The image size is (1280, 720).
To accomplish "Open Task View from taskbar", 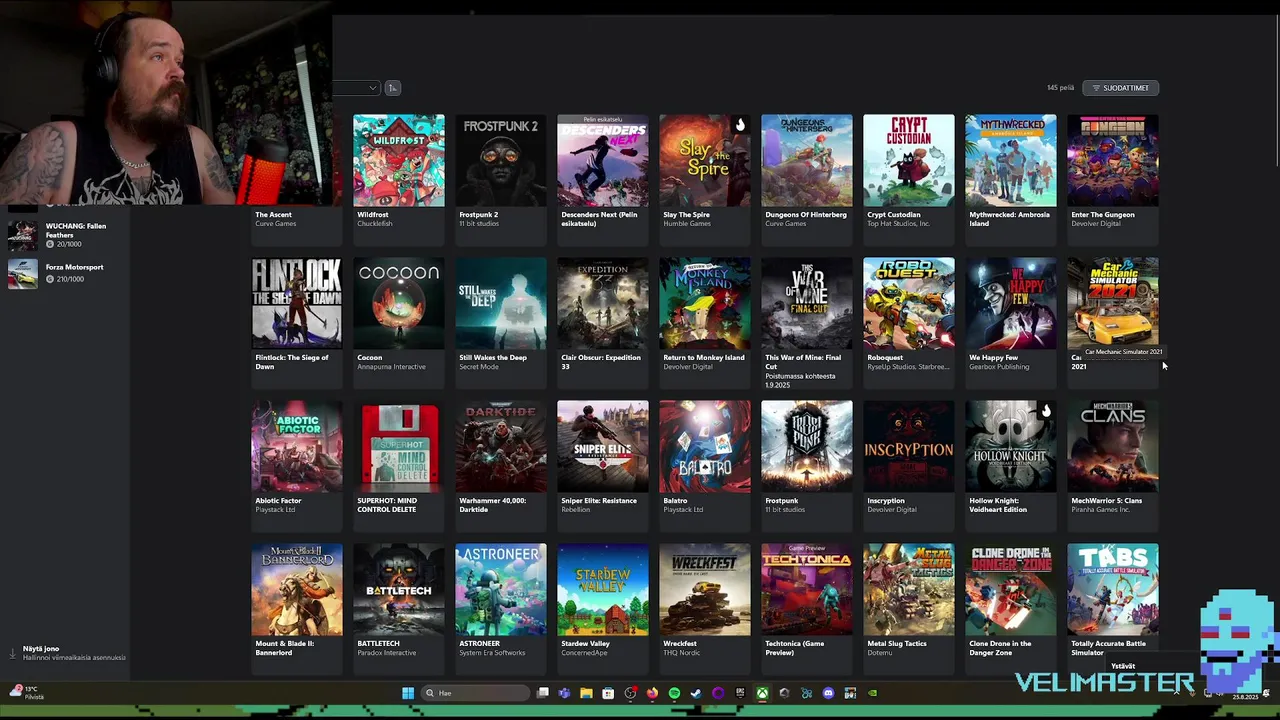I will click(x=543, y=693).
